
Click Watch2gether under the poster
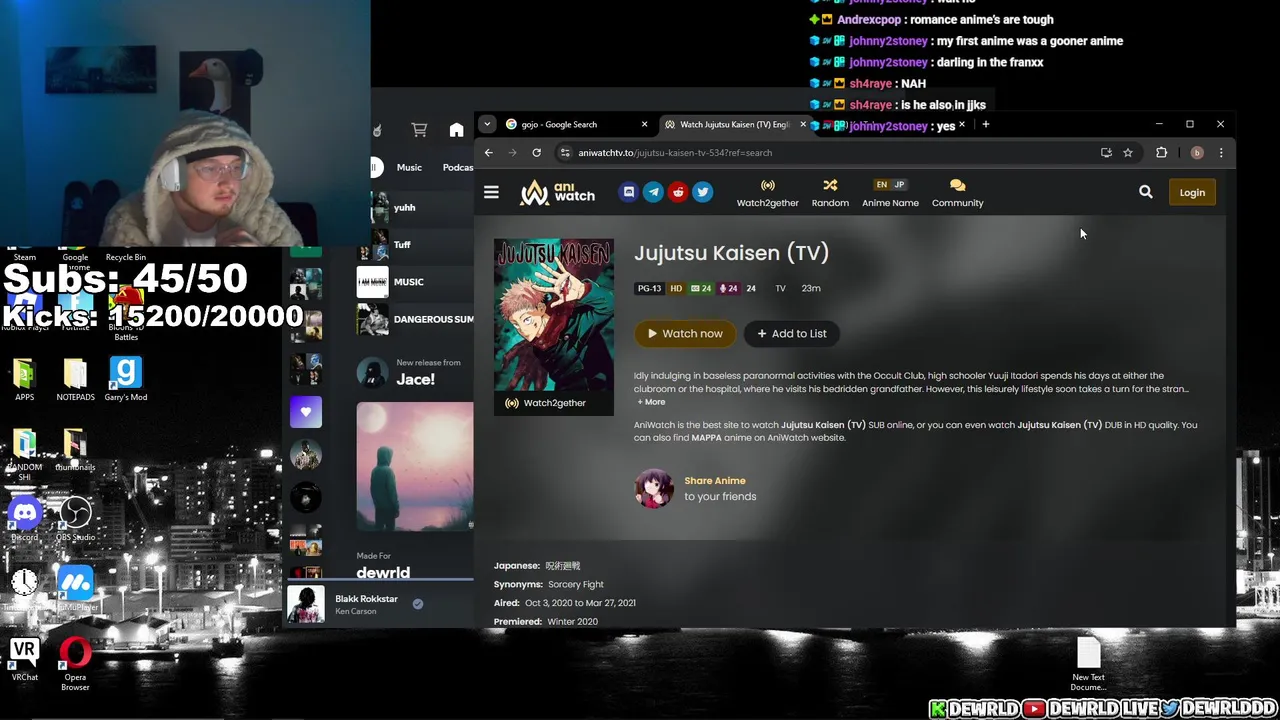tap(553, 403)
